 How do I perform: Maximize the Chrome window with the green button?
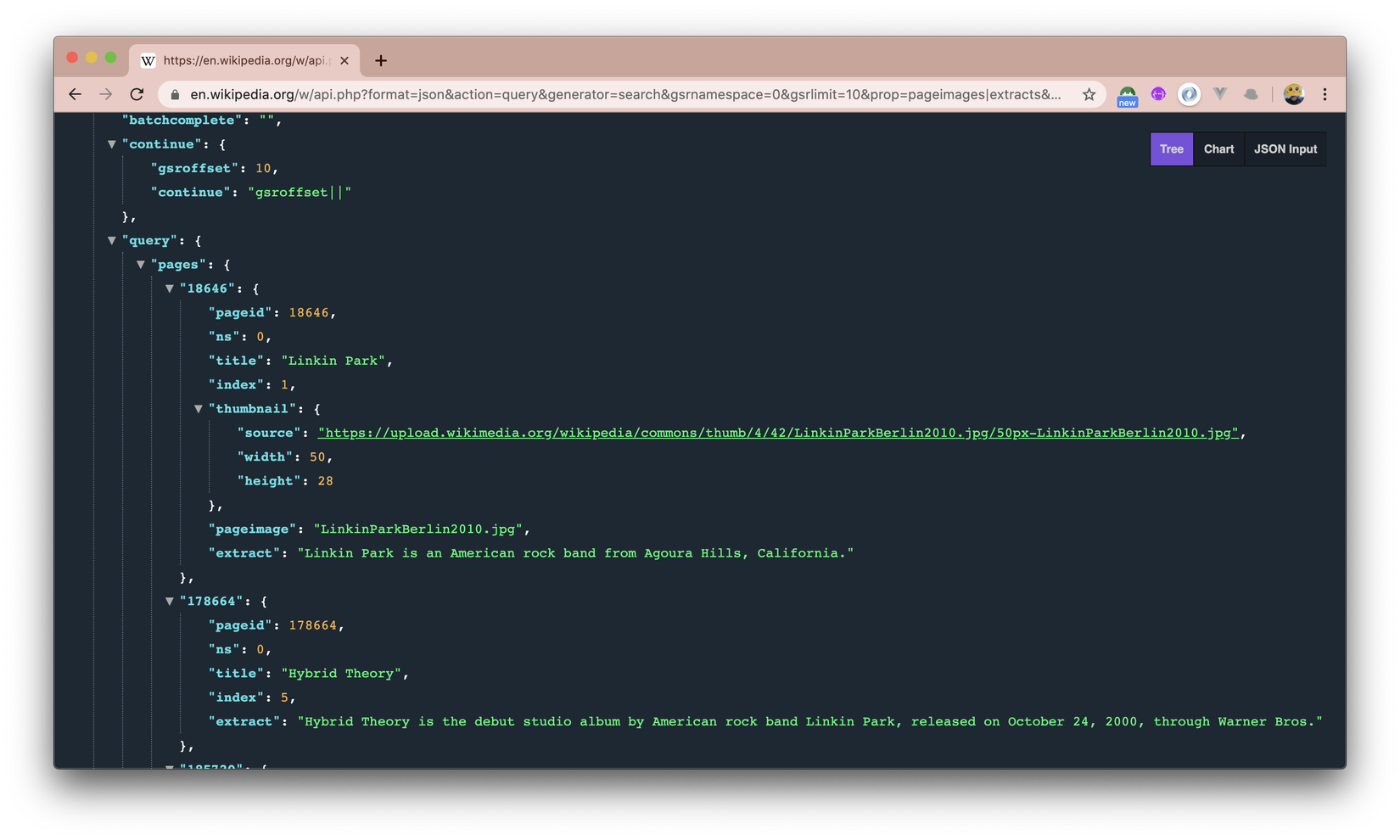click(110, 58)
